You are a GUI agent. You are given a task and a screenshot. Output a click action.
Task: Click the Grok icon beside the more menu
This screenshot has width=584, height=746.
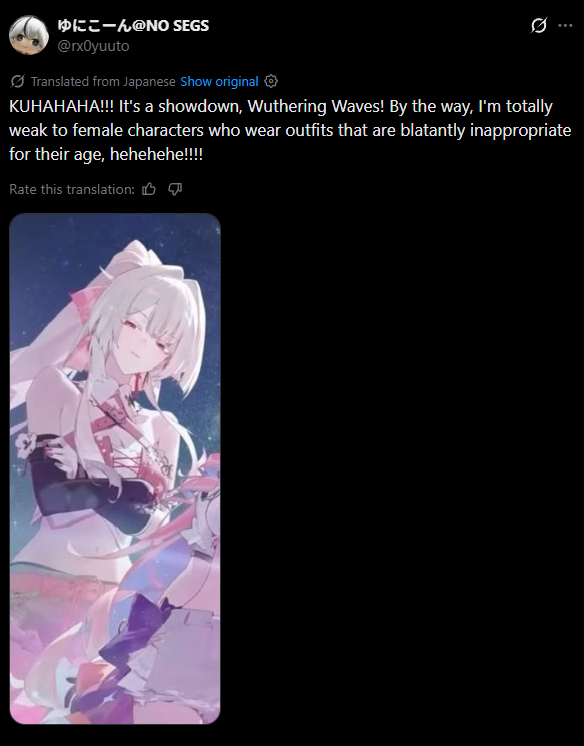coord(539,25)
